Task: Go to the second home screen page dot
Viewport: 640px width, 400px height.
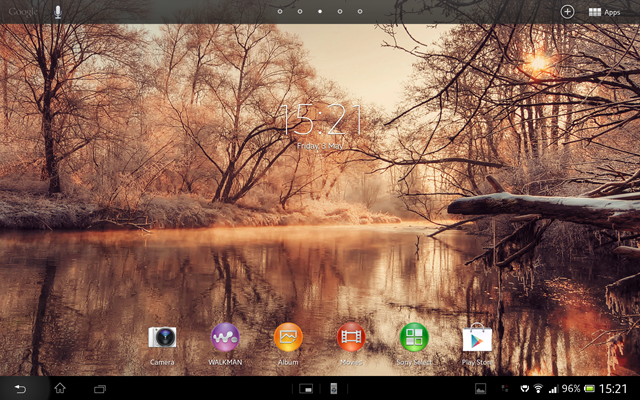Action: pos(300,11)
